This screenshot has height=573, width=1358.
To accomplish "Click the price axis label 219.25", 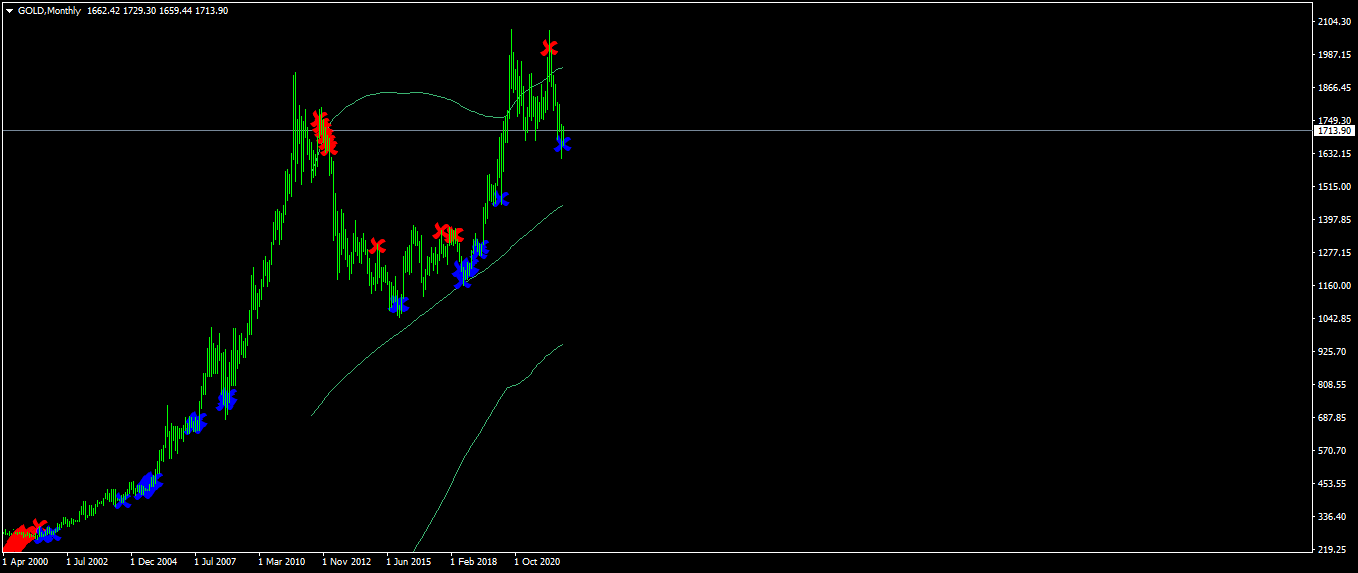I will 1333,549.
